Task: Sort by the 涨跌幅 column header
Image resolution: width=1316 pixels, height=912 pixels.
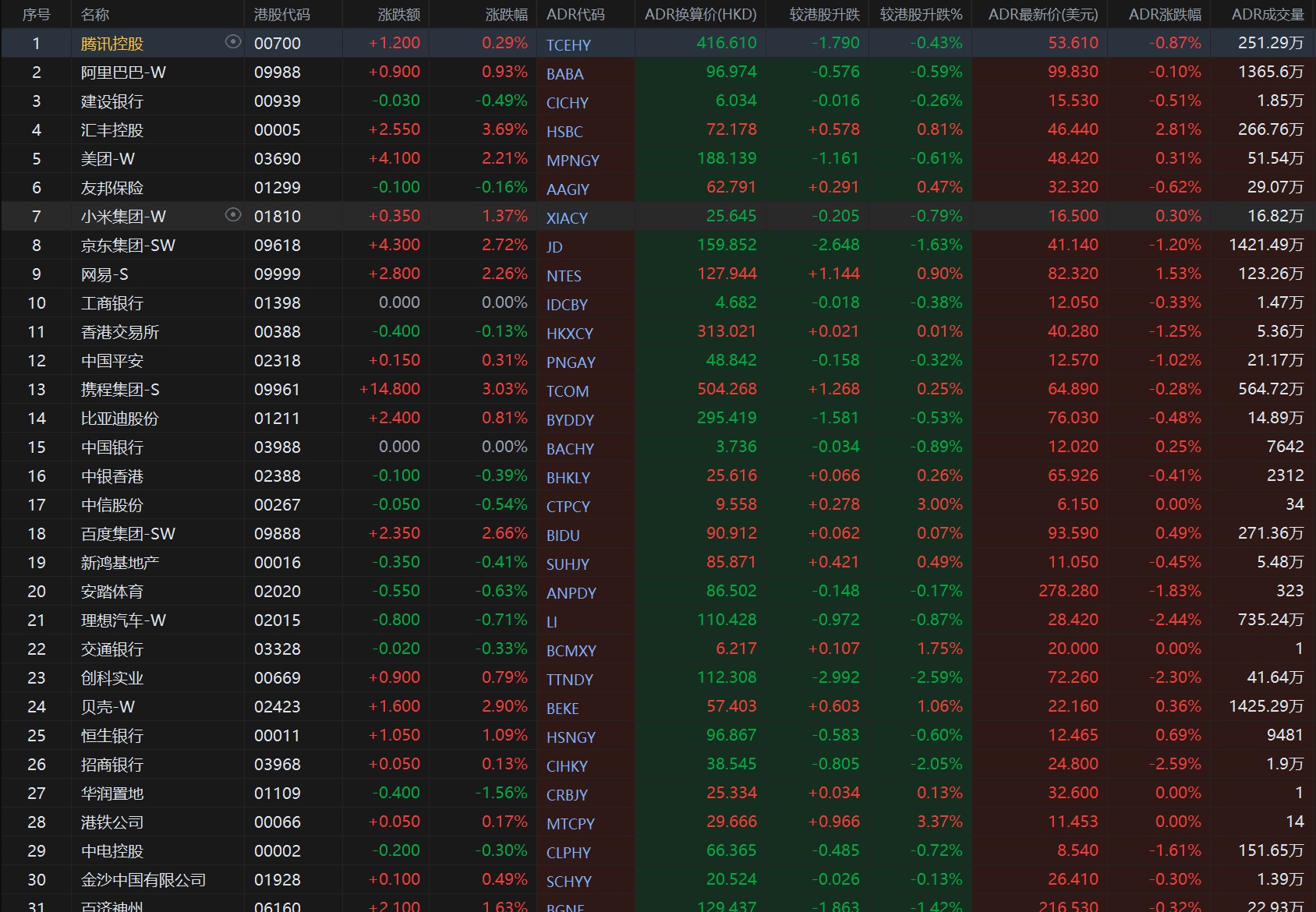Action: (x=506, y=14)
